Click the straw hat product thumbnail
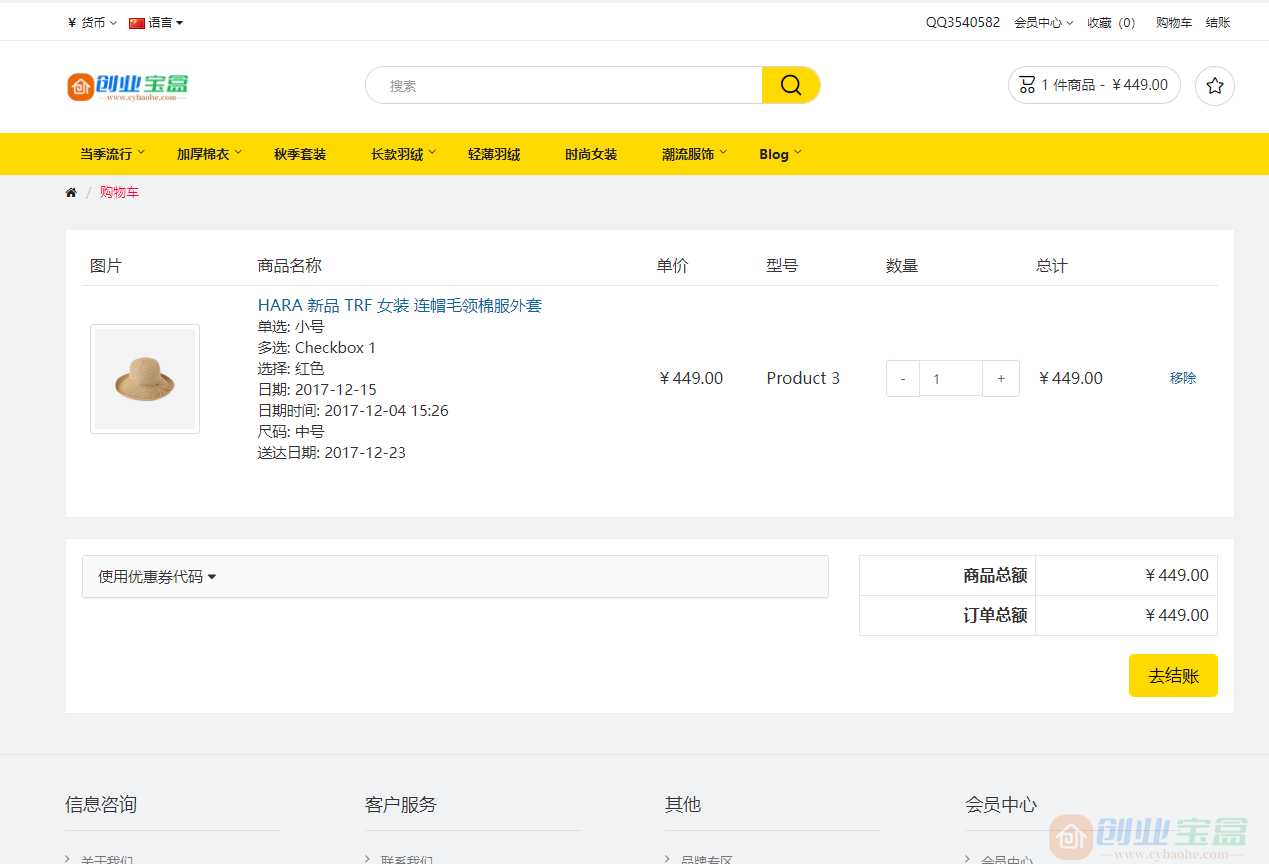This screenshot has height=864, width=1269. [x=145, y=379]
